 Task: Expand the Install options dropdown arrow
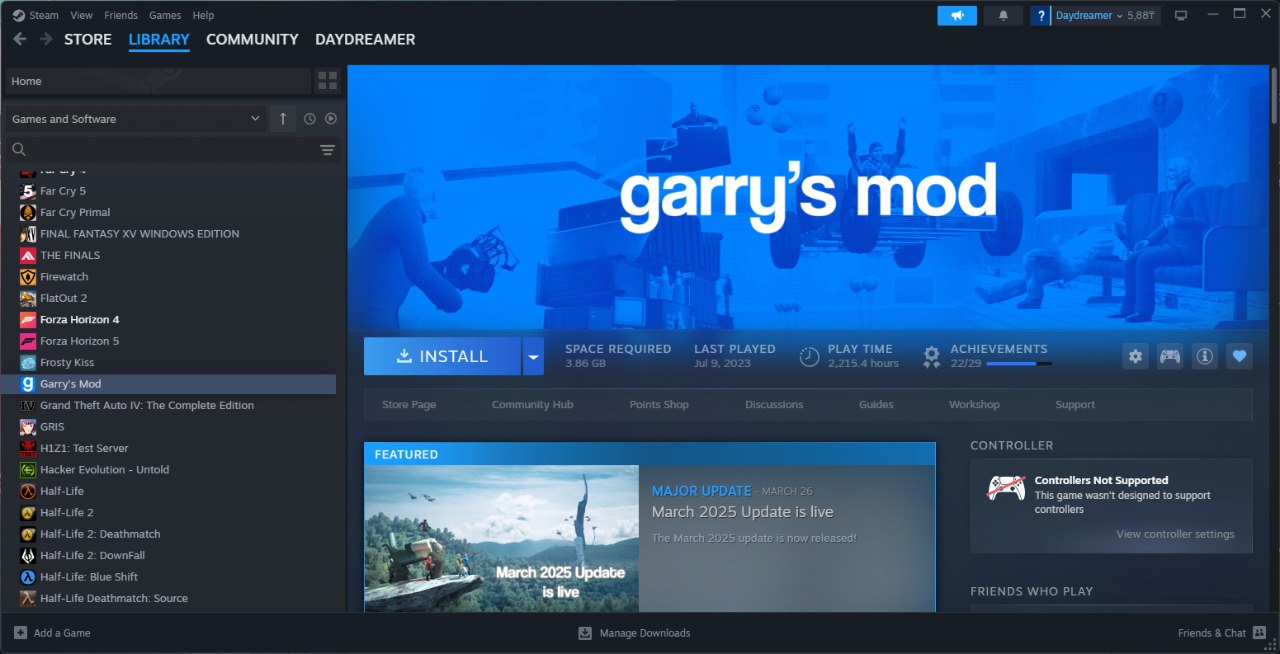point(533,356)
